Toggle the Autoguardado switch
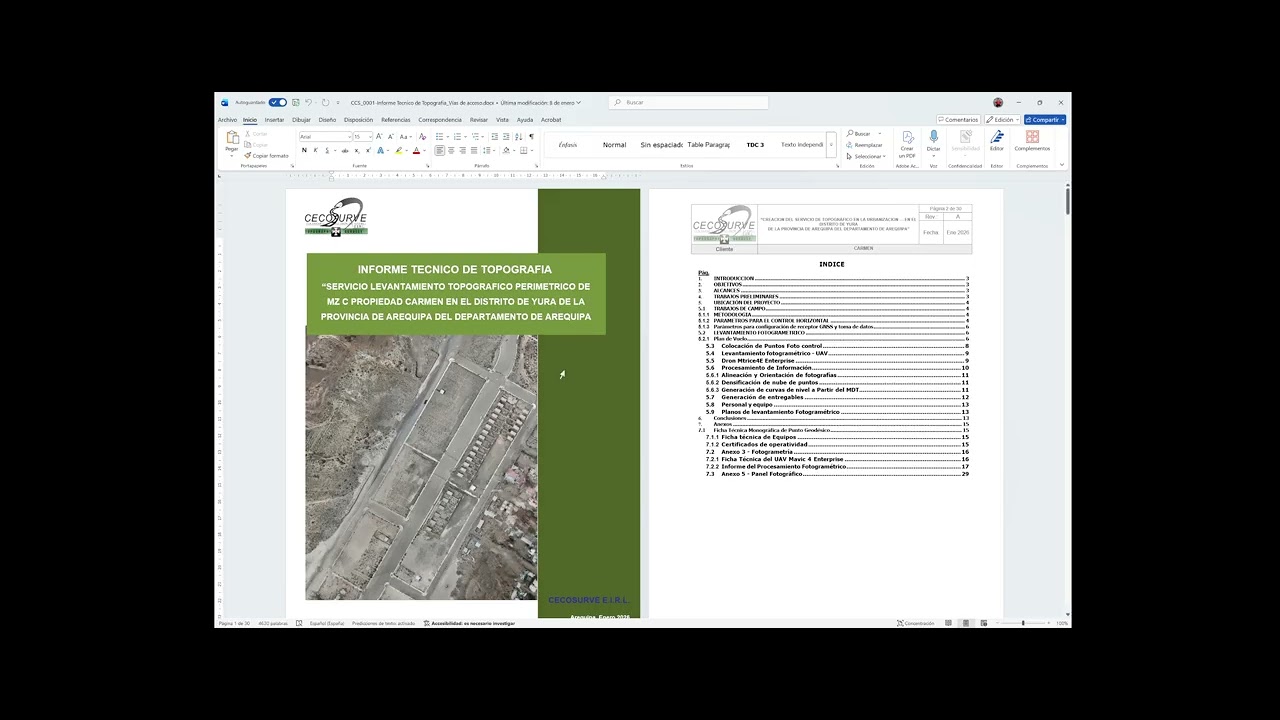Viewport: 1280px width, 720px height. (278, 102)
